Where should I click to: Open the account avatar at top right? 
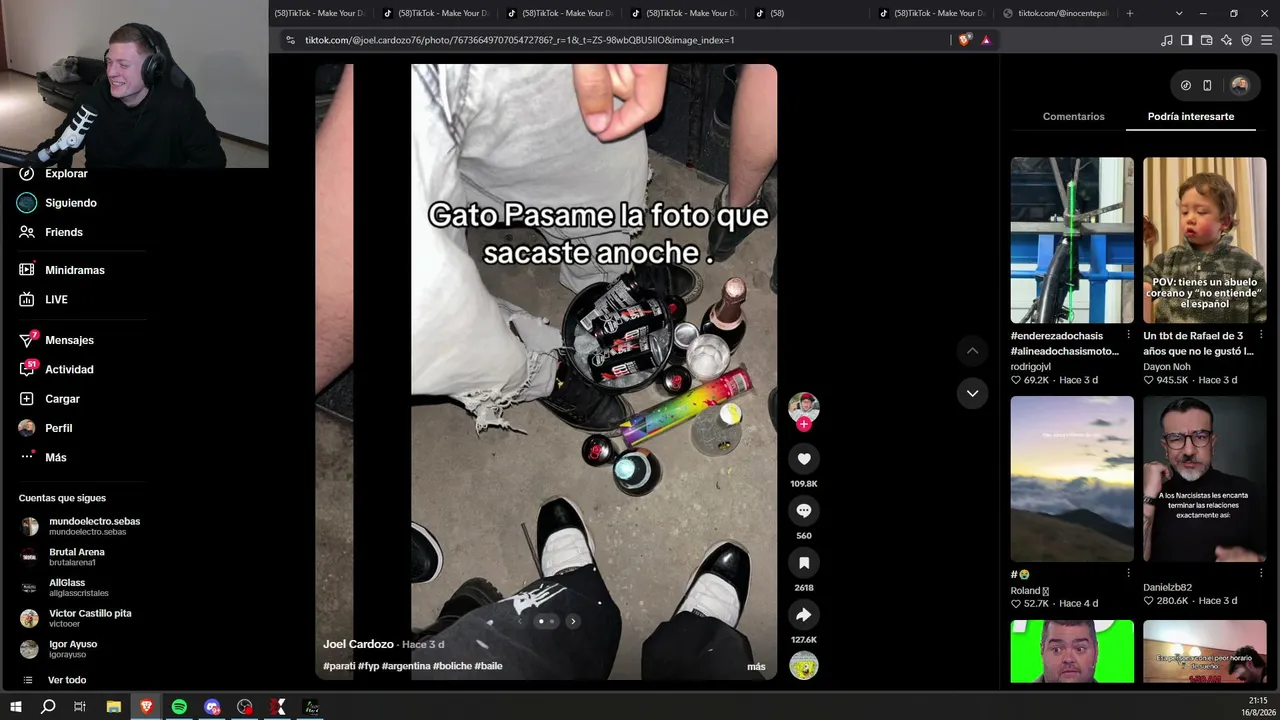[x=1240, y=85]
